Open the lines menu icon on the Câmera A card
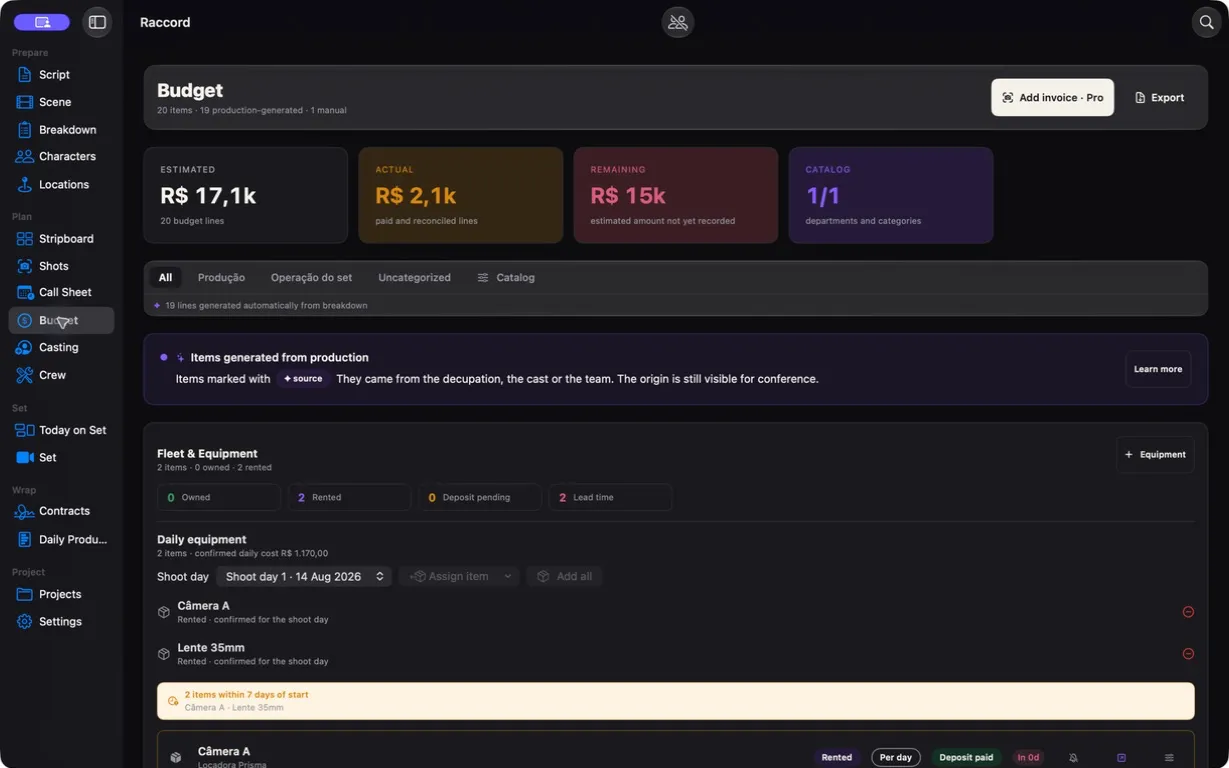This screenshot has width=1229, height=768. [x=1169, y=758]
